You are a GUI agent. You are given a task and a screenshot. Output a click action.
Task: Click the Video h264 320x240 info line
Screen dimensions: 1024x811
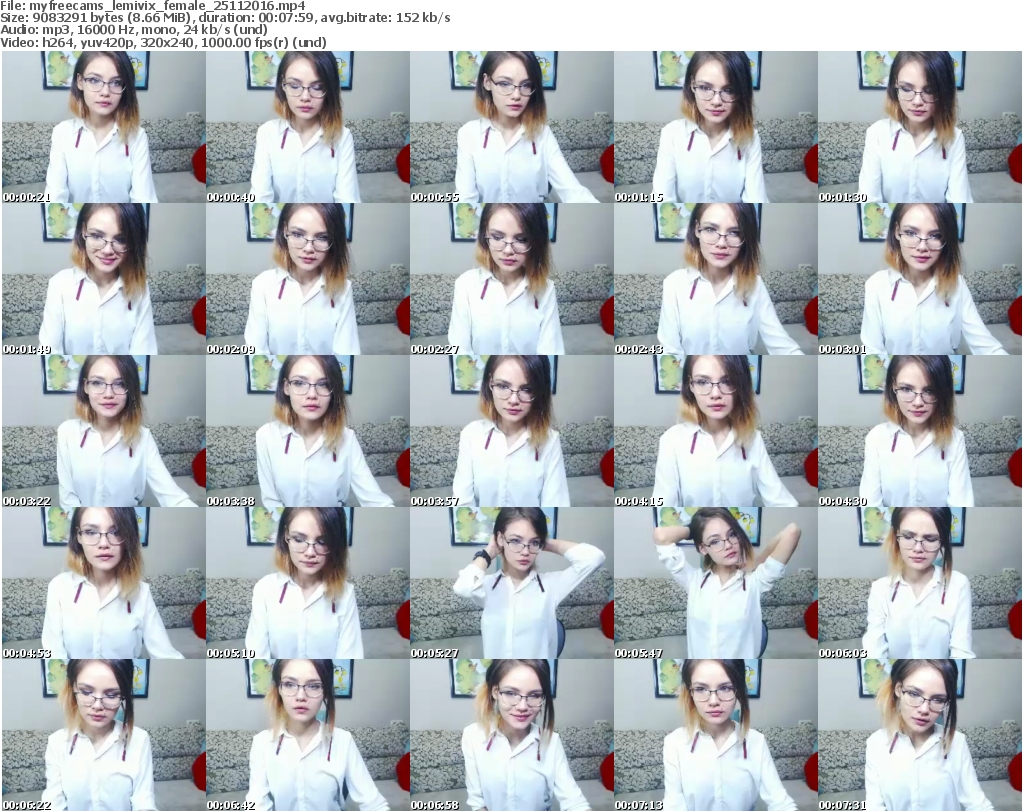coord(163,42)
